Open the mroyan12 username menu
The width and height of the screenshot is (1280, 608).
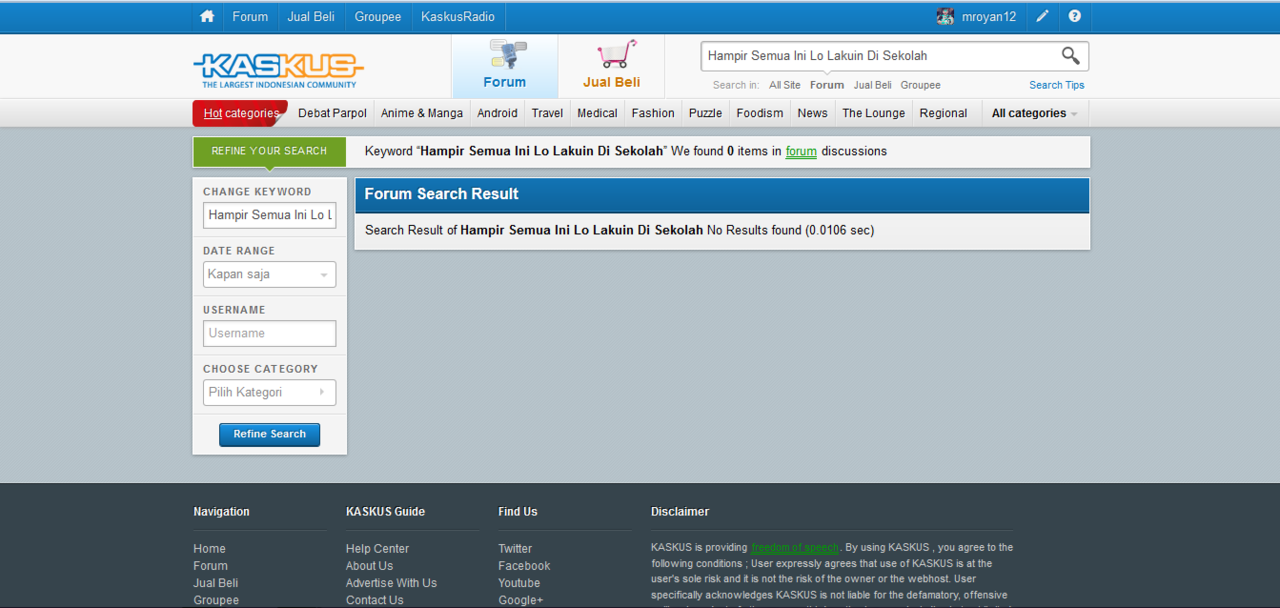[989, 16]
